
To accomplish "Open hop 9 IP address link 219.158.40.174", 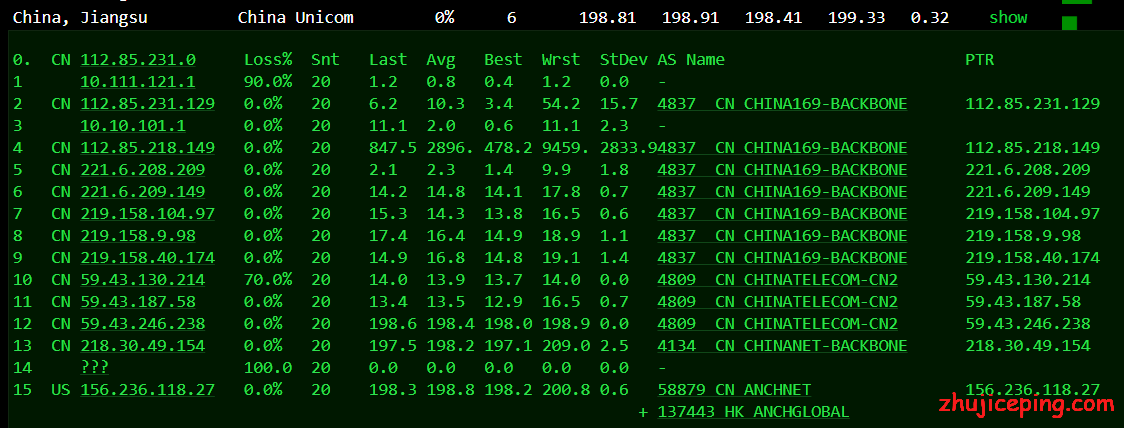I will point(148,257).
